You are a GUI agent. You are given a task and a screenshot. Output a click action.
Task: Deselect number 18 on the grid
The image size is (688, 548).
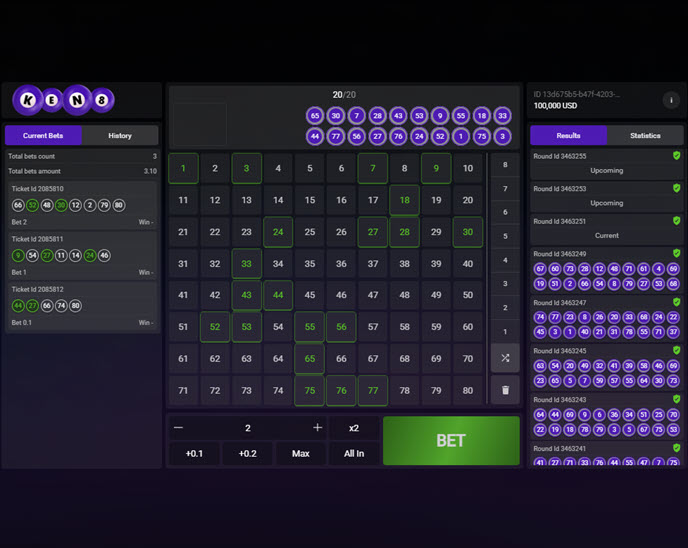[x=404, y=200]
